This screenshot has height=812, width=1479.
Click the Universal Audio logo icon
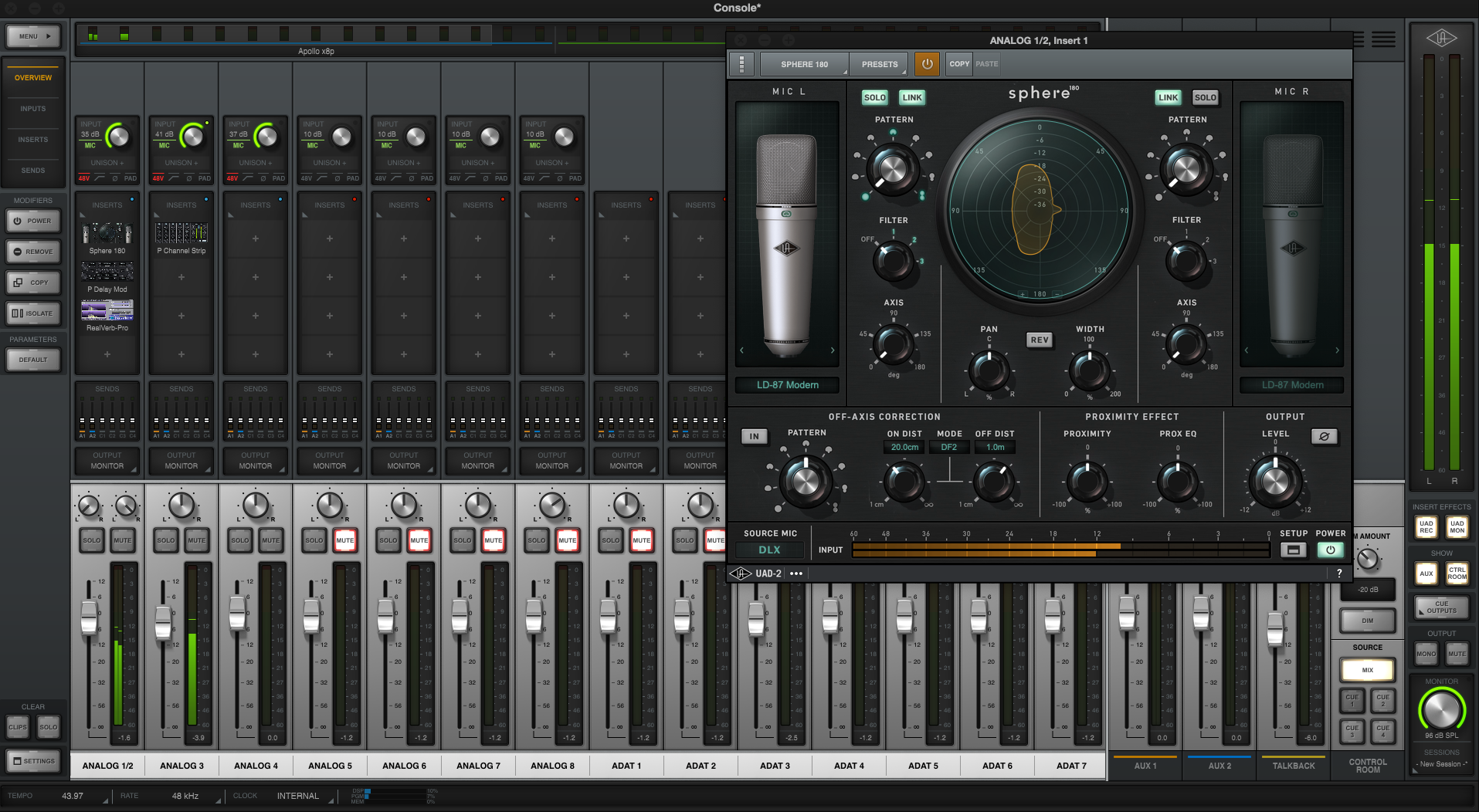pyautogui.click(x=1441, y=38)
